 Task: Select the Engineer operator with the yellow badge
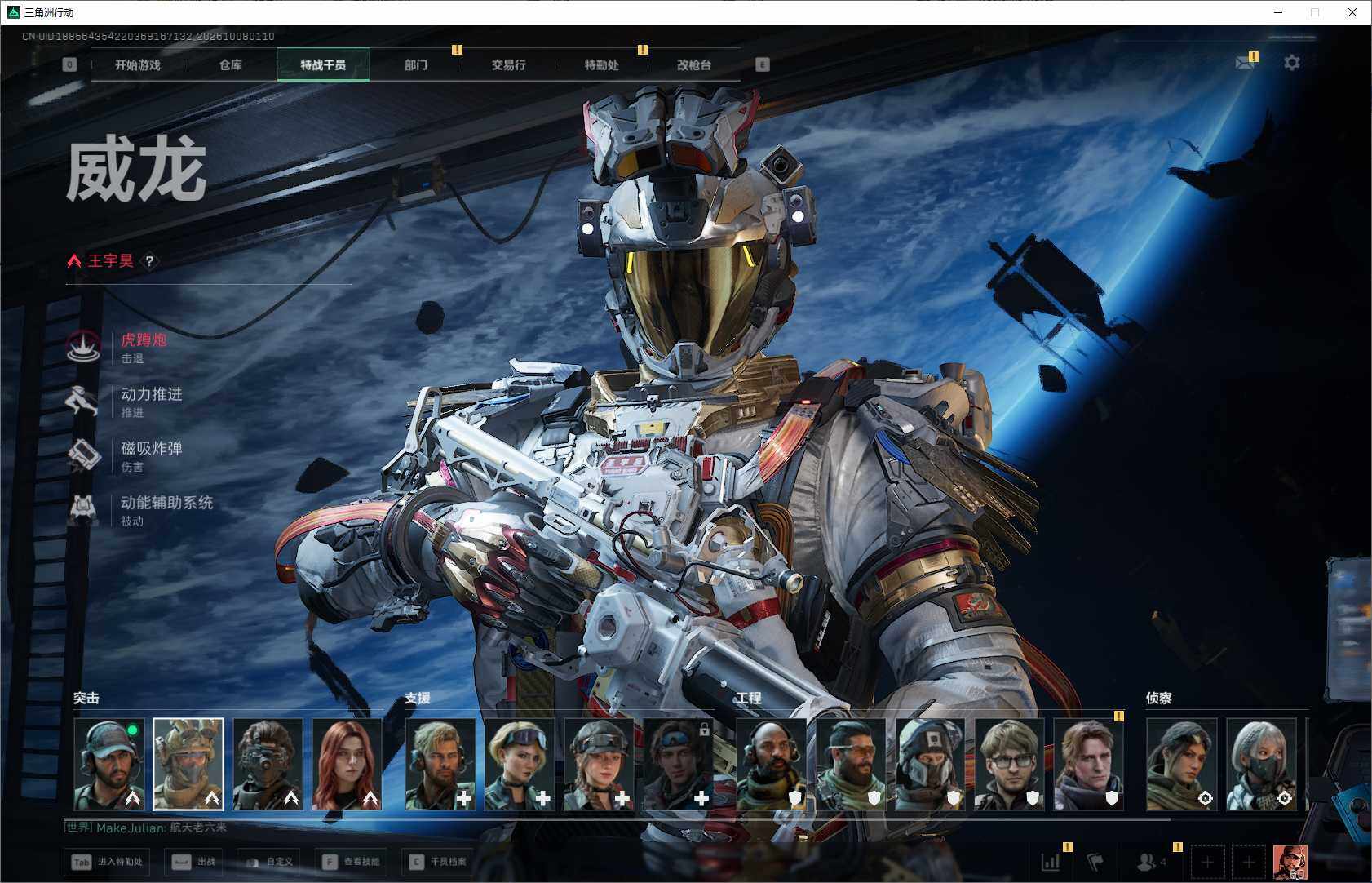[1089, 764]
